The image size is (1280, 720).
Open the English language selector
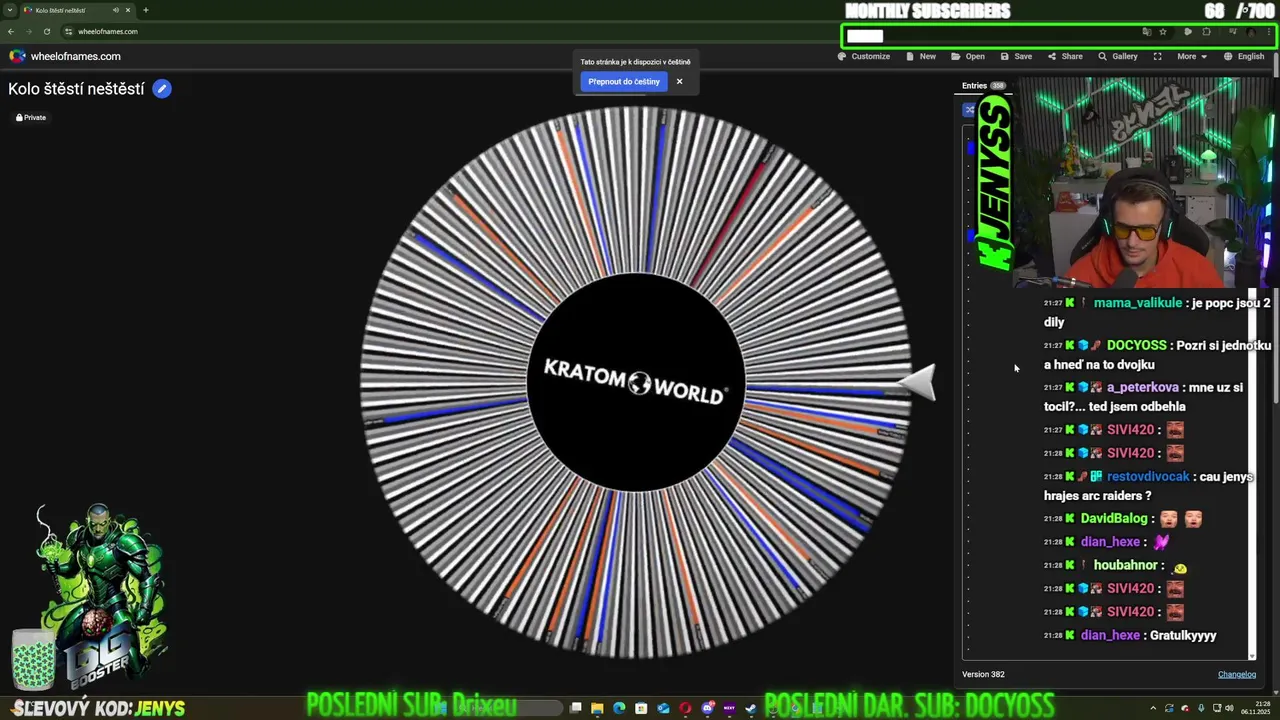(1244, 56)
